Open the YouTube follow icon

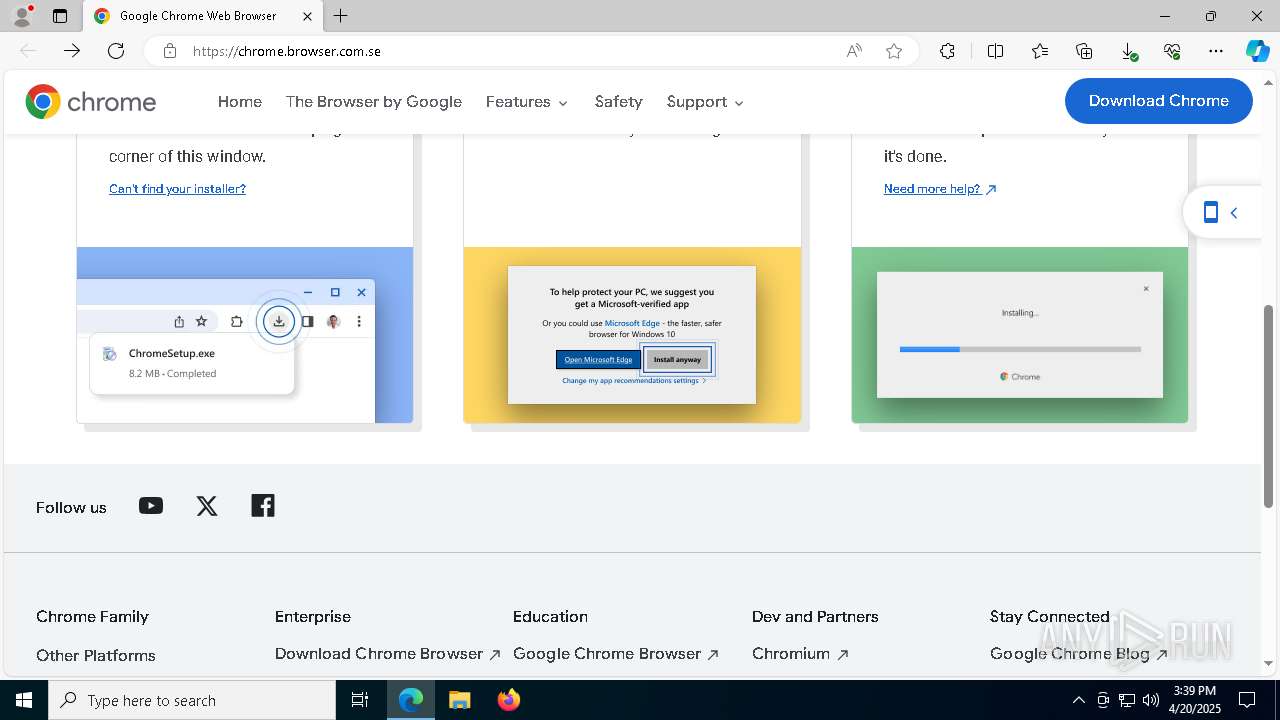(151, 506)
